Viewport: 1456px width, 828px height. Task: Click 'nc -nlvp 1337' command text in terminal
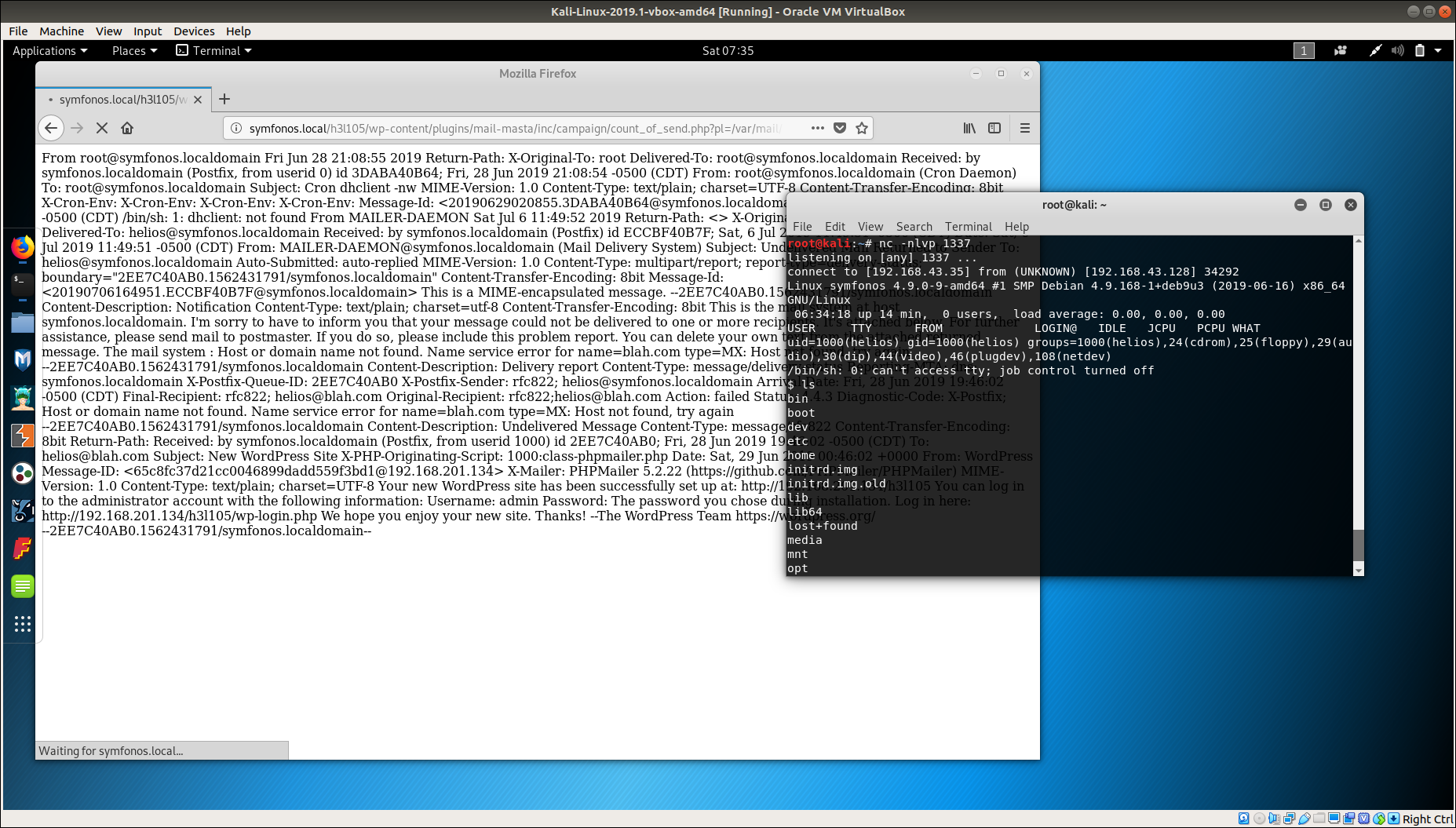925,243
